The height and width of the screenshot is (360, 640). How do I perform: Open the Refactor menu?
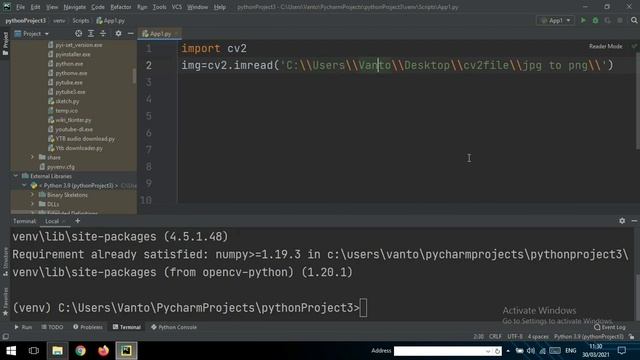121,7
